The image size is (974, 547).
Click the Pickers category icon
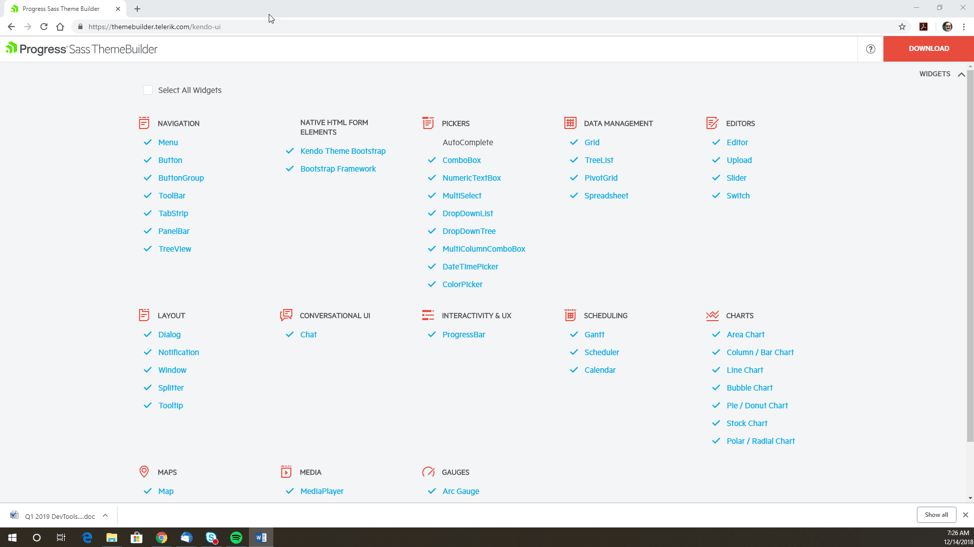[x=428, y=123]
